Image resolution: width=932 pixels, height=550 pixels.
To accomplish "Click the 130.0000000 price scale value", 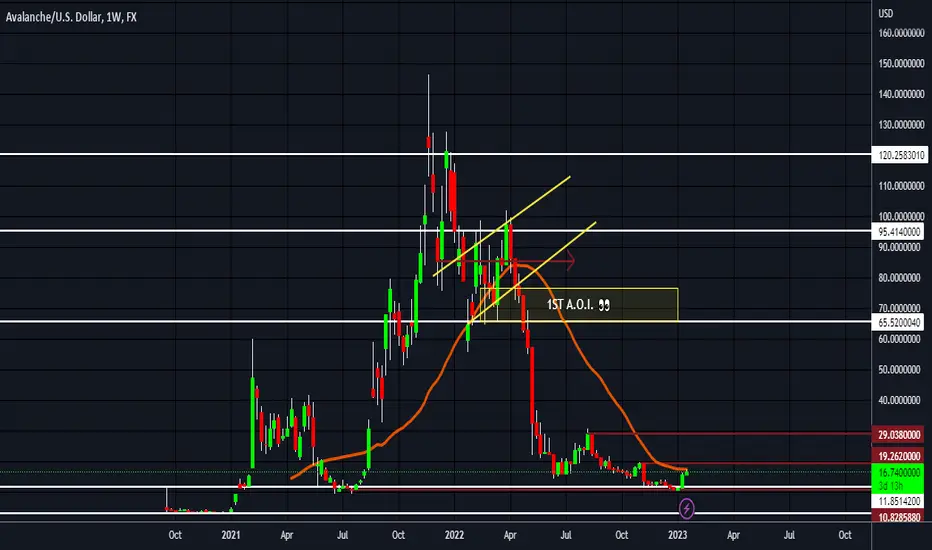I will [x=901, y=125].
